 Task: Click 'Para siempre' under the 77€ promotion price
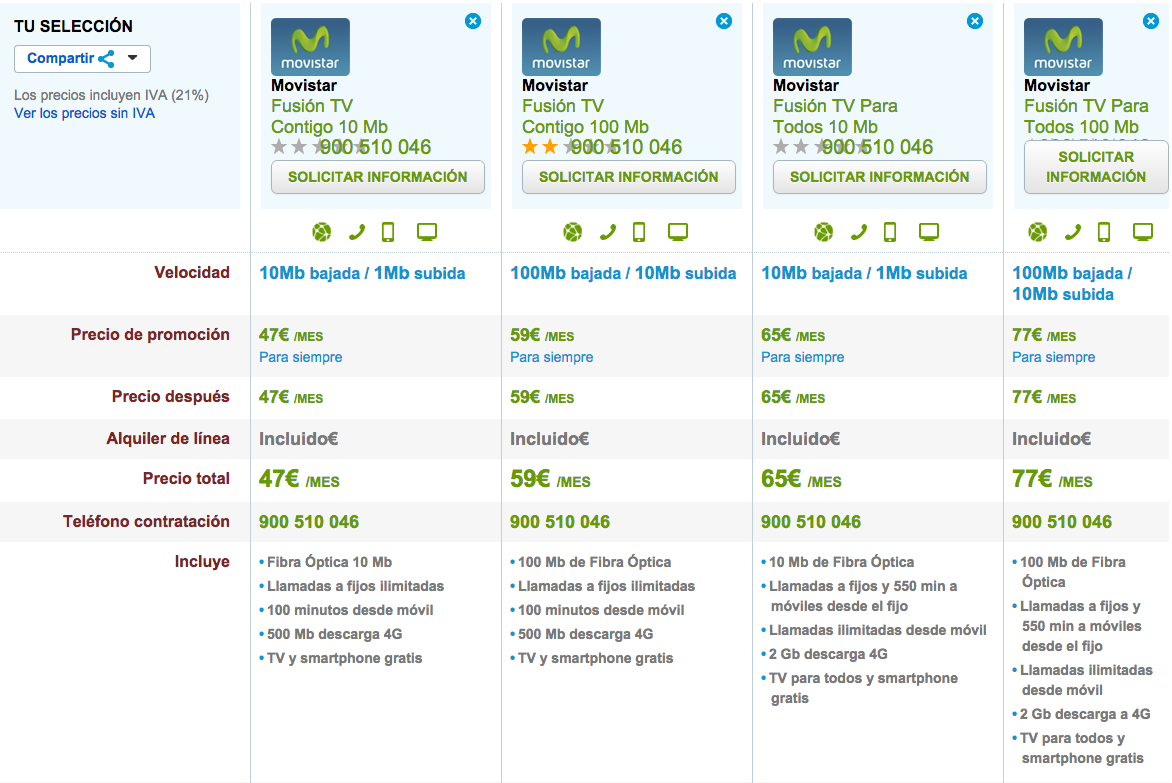[x=1054, y=357]
